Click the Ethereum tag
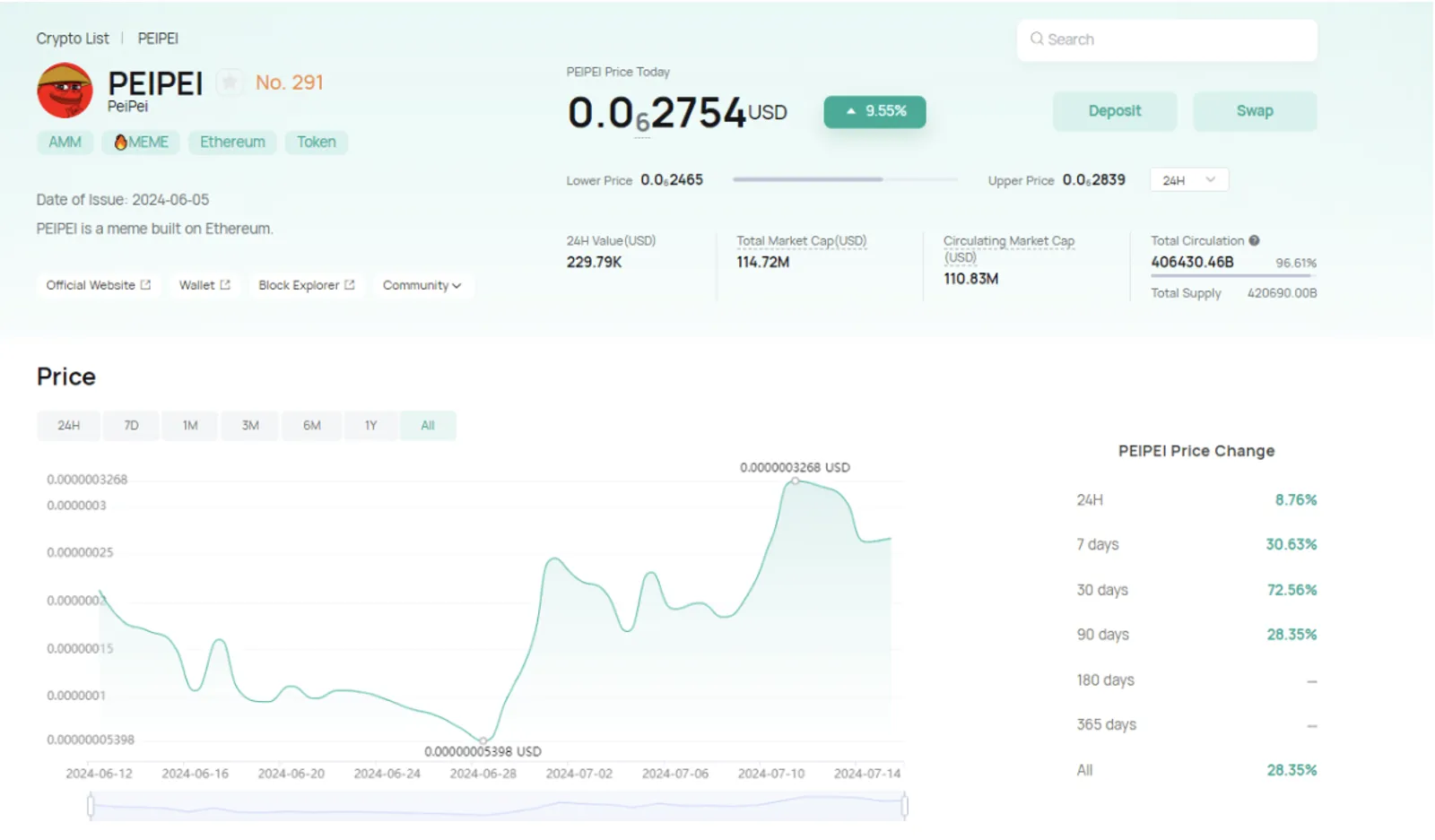 pos(232,143)
